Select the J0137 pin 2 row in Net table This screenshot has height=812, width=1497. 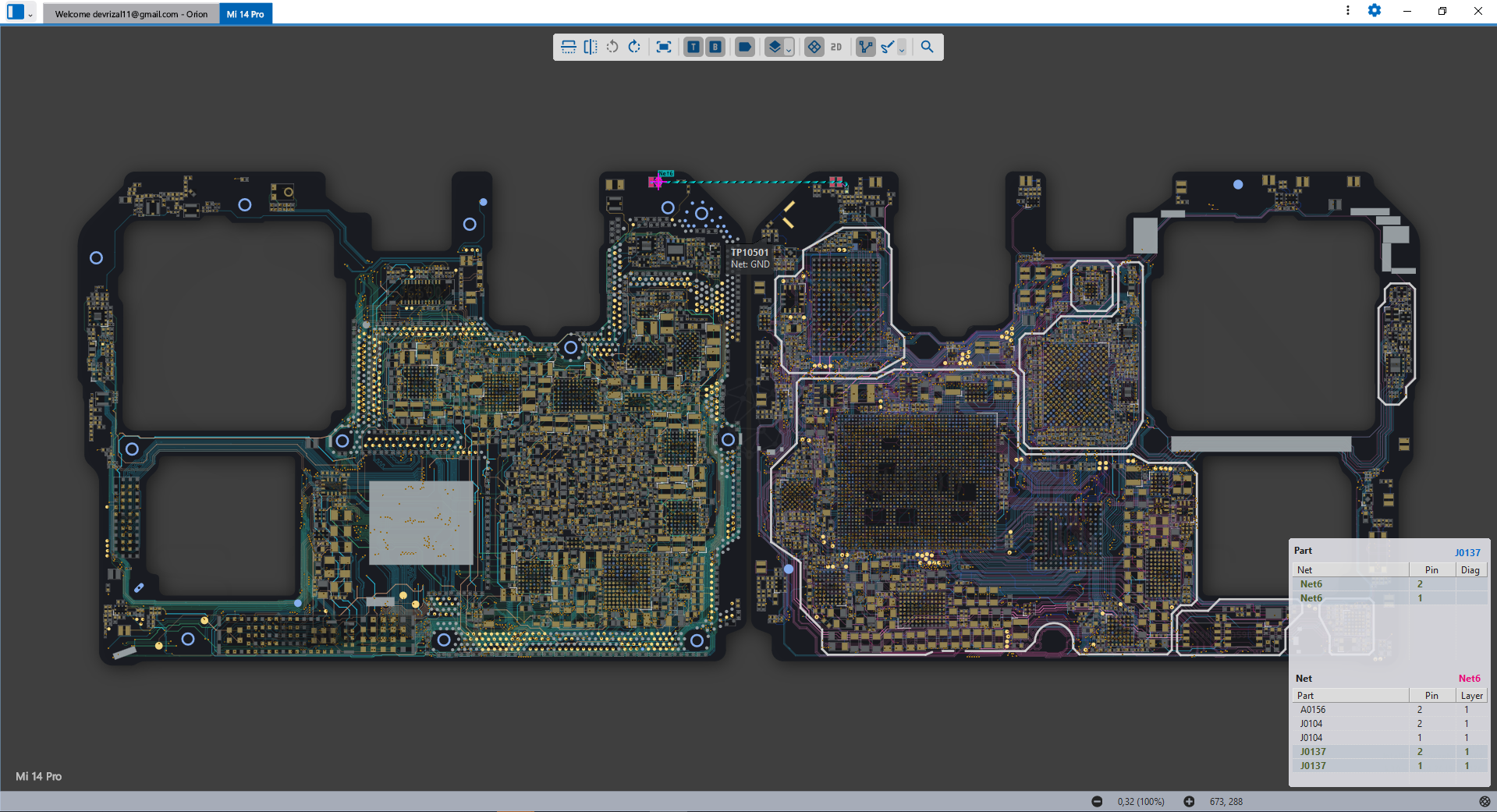pyautogui.click(x=1390, y=752)
